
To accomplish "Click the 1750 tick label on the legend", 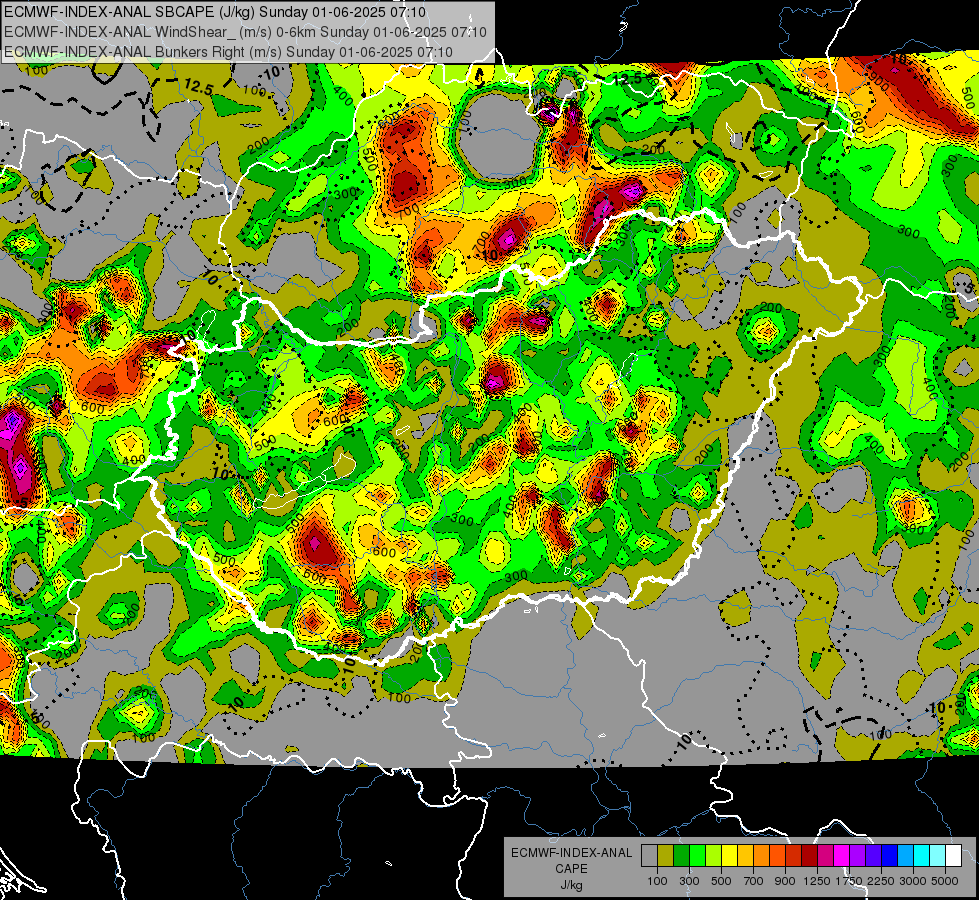I will tap(849, 881).
